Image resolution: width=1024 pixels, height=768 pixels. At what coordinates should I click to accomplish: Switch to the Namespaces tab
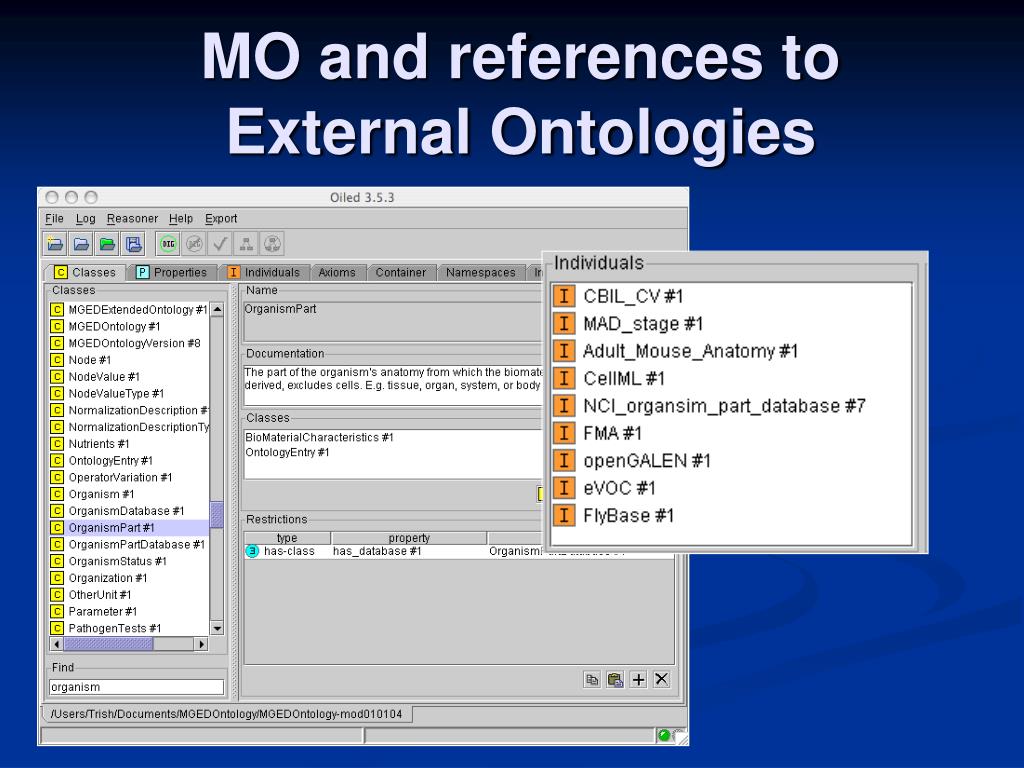(x=481, y=272)
